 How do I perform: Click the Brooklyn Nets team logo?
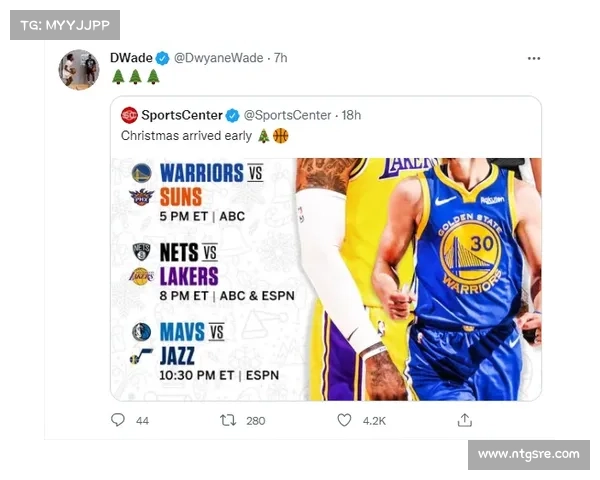point(141,252)
